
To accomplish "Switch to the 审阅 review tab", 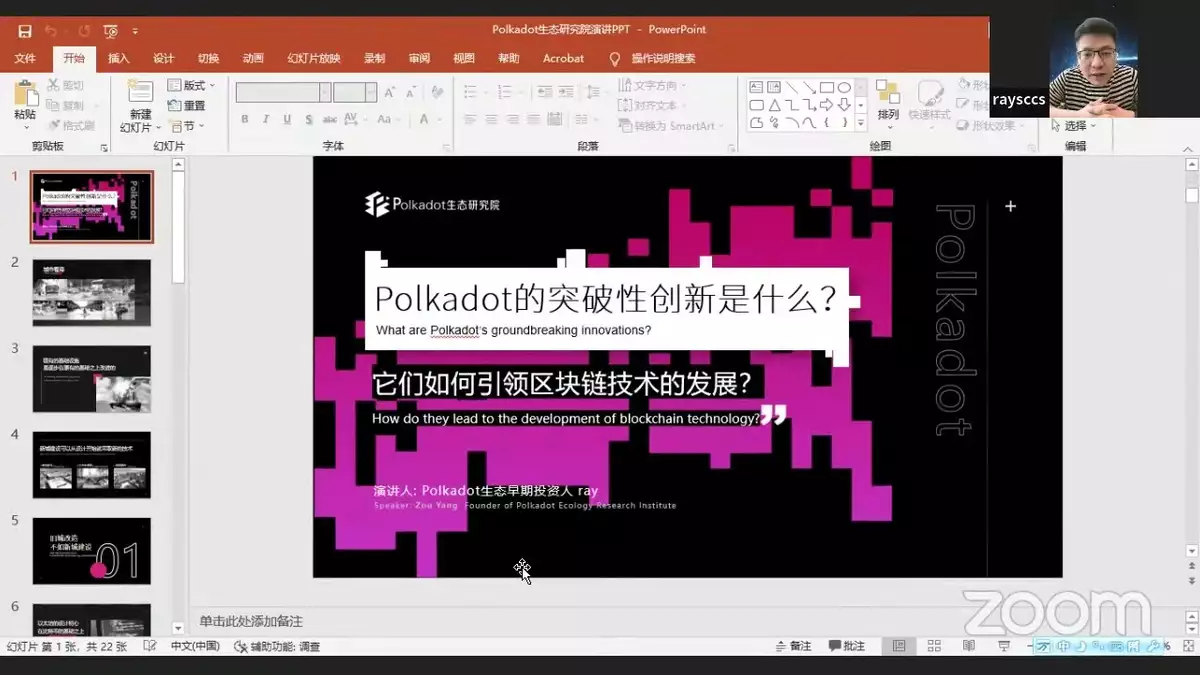I will pos(419,58).
